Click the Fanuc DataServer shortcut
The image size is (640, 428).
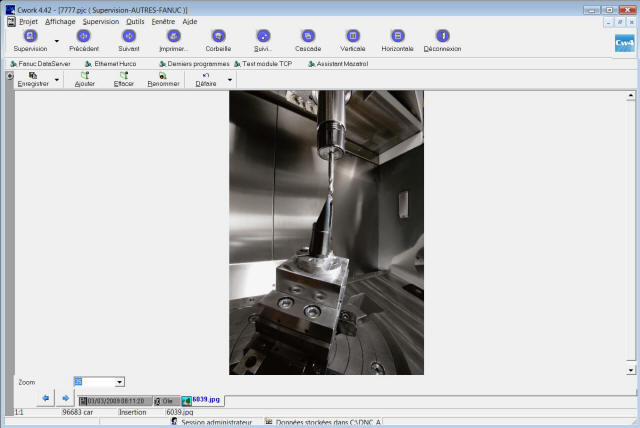pos(40,63)
